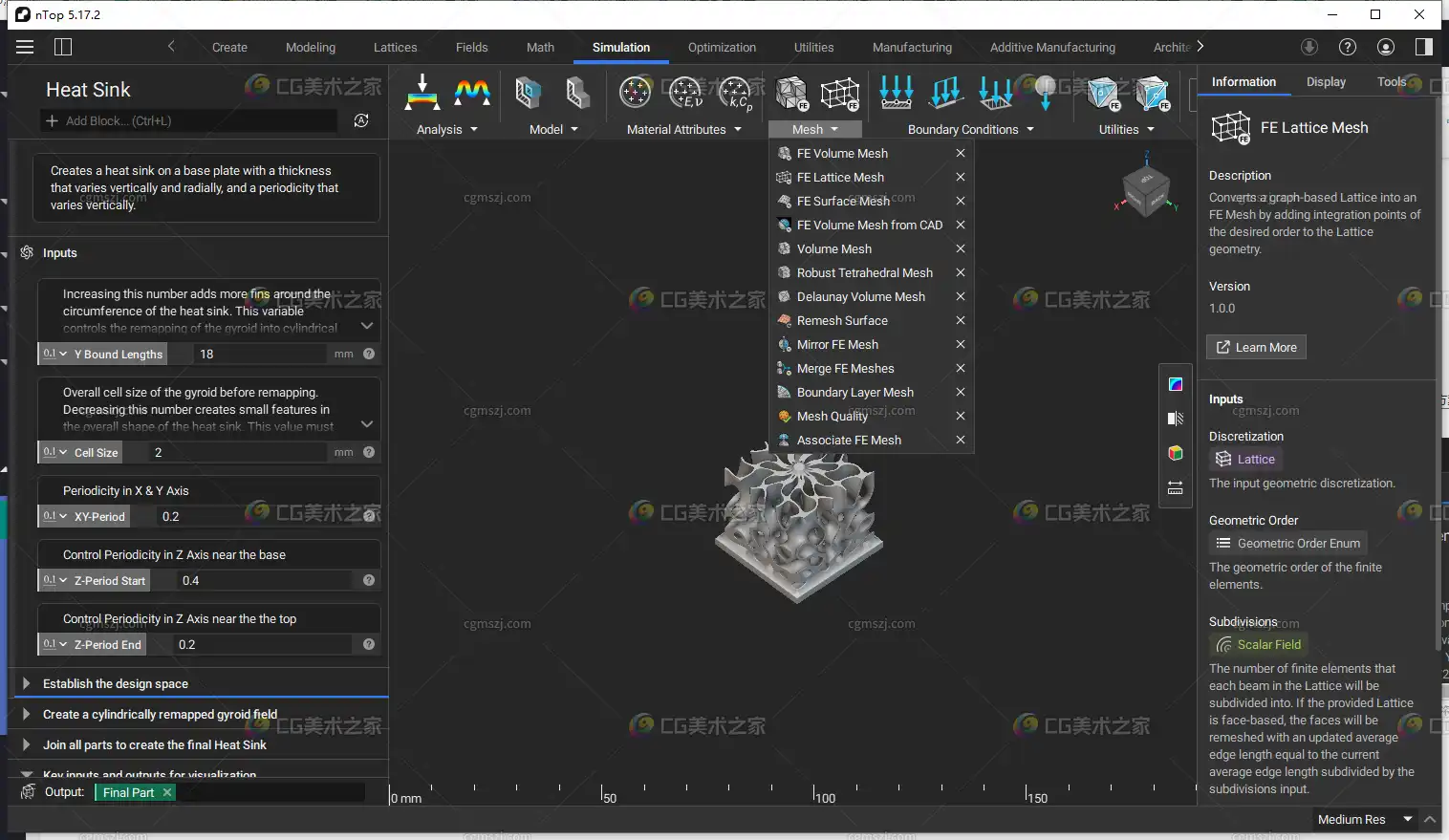Open the help question mark icon
Screen dimensions: 1449x840
tap(1348, 47)
